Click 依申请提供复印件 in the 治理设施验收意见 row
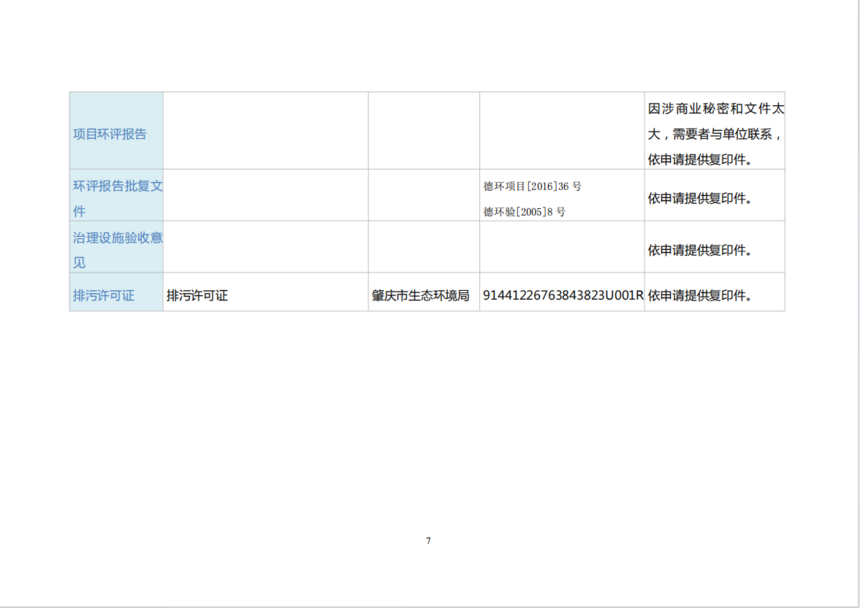860x608 pixels. pyautogui.click(x=699, y=249)
